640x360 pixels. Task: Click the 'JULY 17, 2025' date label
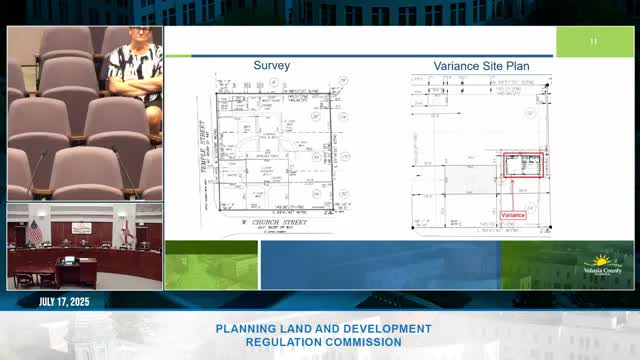click(64, 302)
